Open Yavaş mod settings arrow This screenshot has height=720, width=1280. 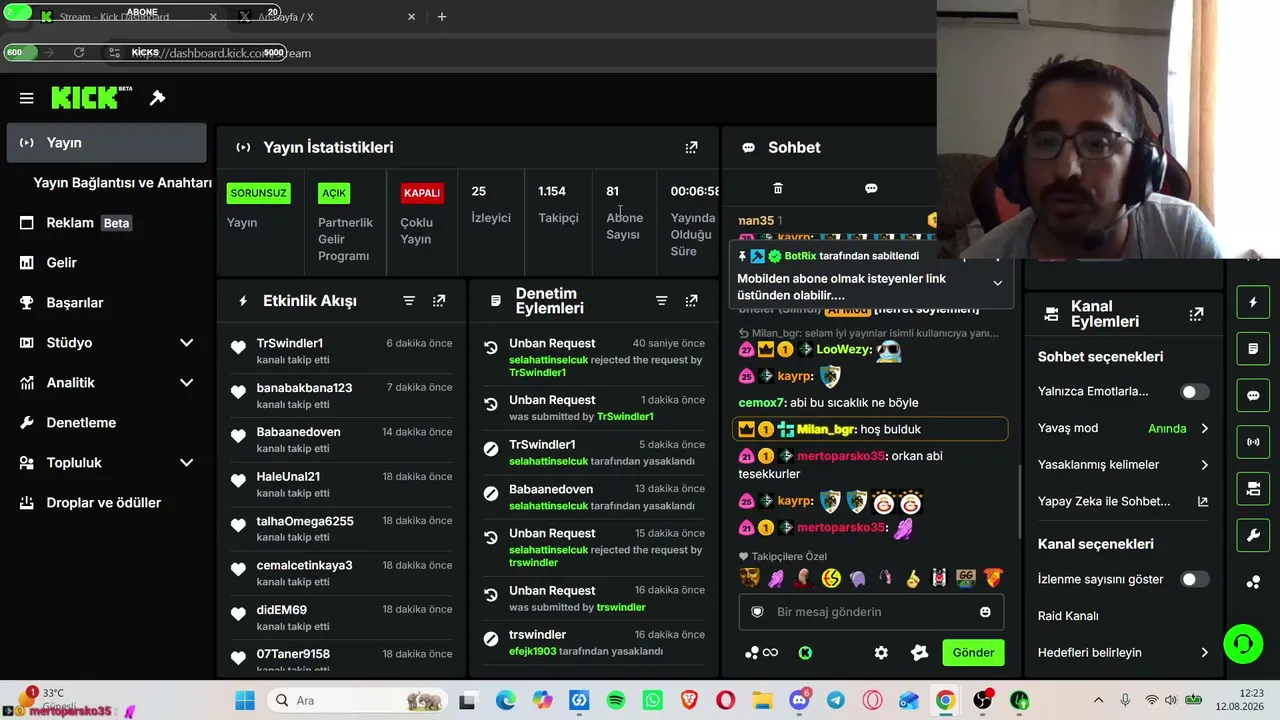coord(1204,428)
